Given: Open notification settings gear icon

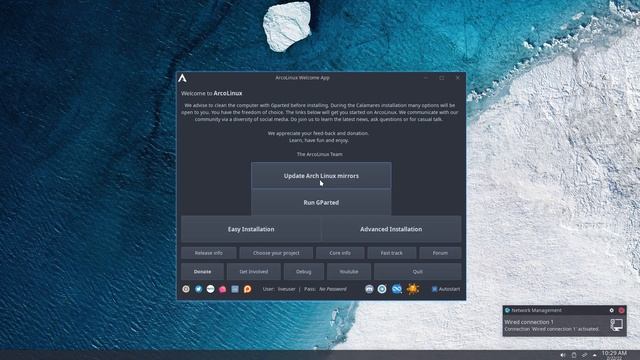Looking at the screenshot, I should coord(611,310).
